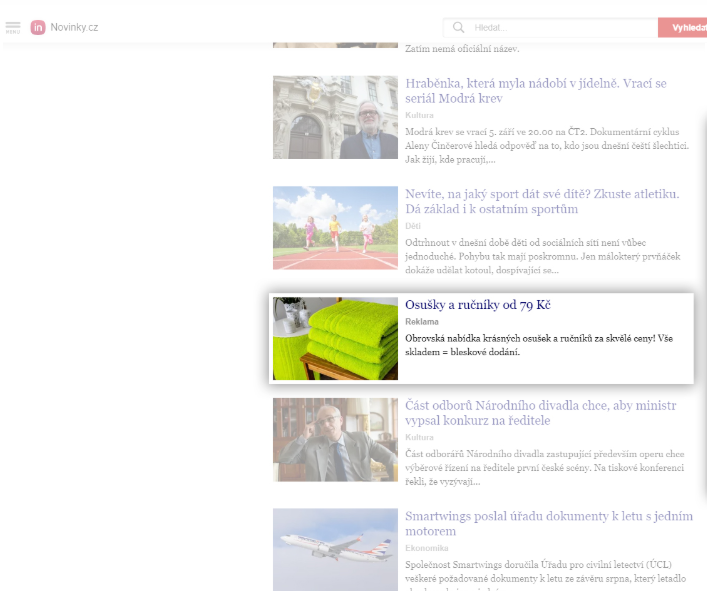Open article about Hraběnka and Modrá krev
The image size is (707, 591).
point(536,91)
